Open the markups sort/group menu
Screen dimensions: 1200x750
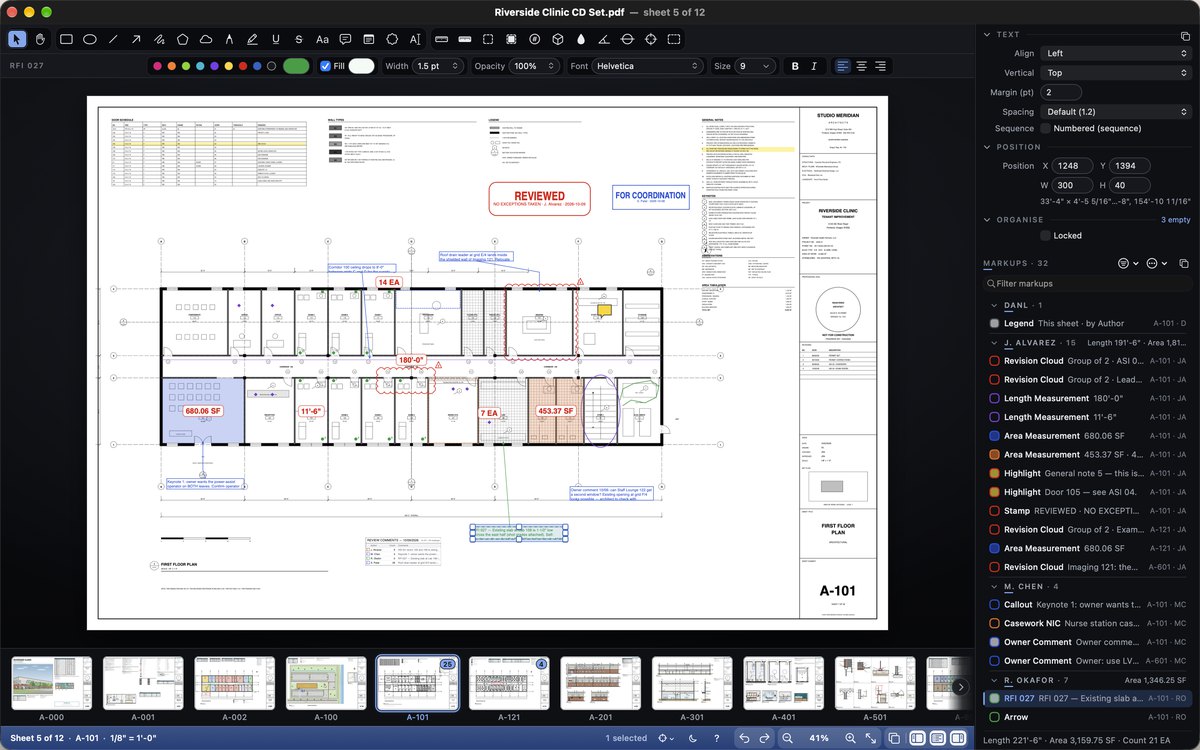pos(1127,263)
